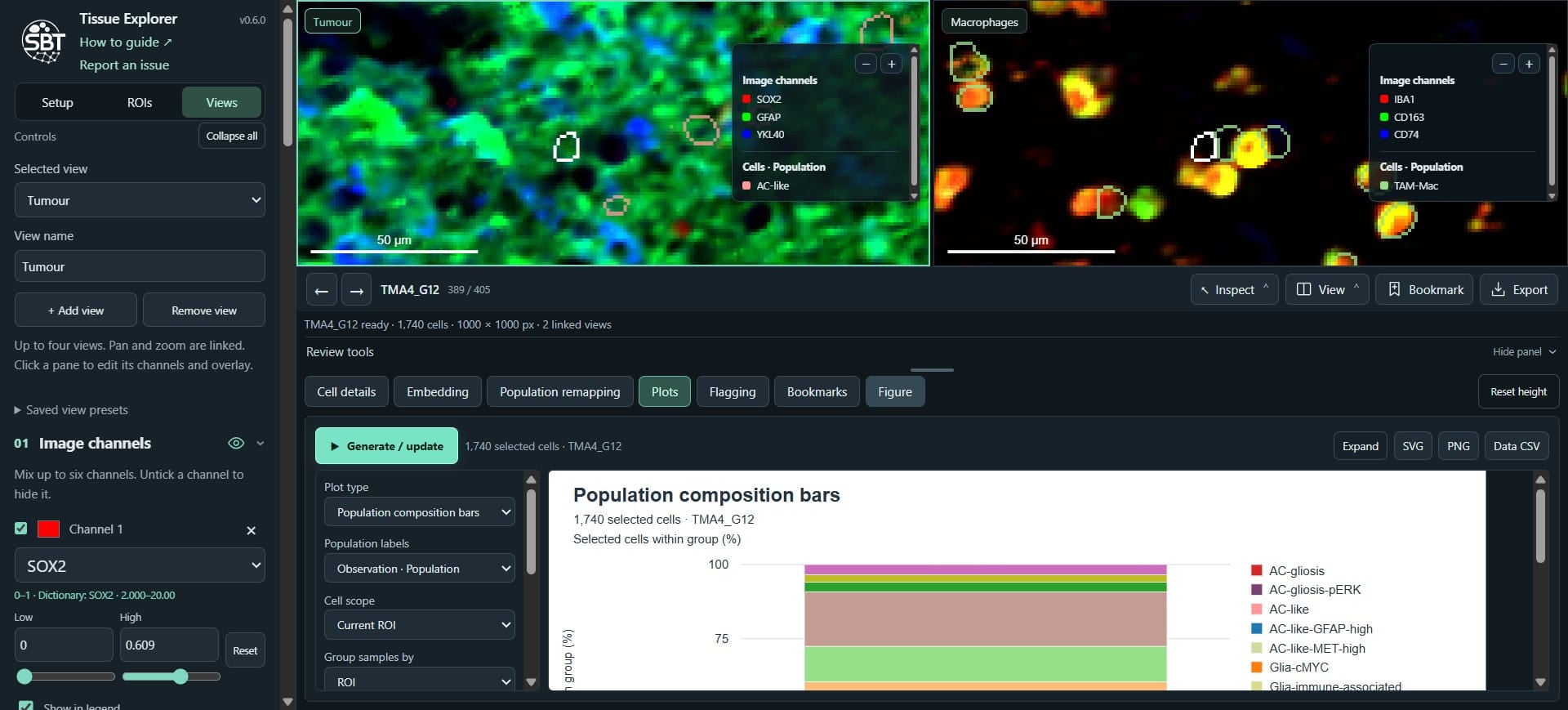Open the Export button
The width and height of the screenshot is (1568, 710).
(1519, 289)
